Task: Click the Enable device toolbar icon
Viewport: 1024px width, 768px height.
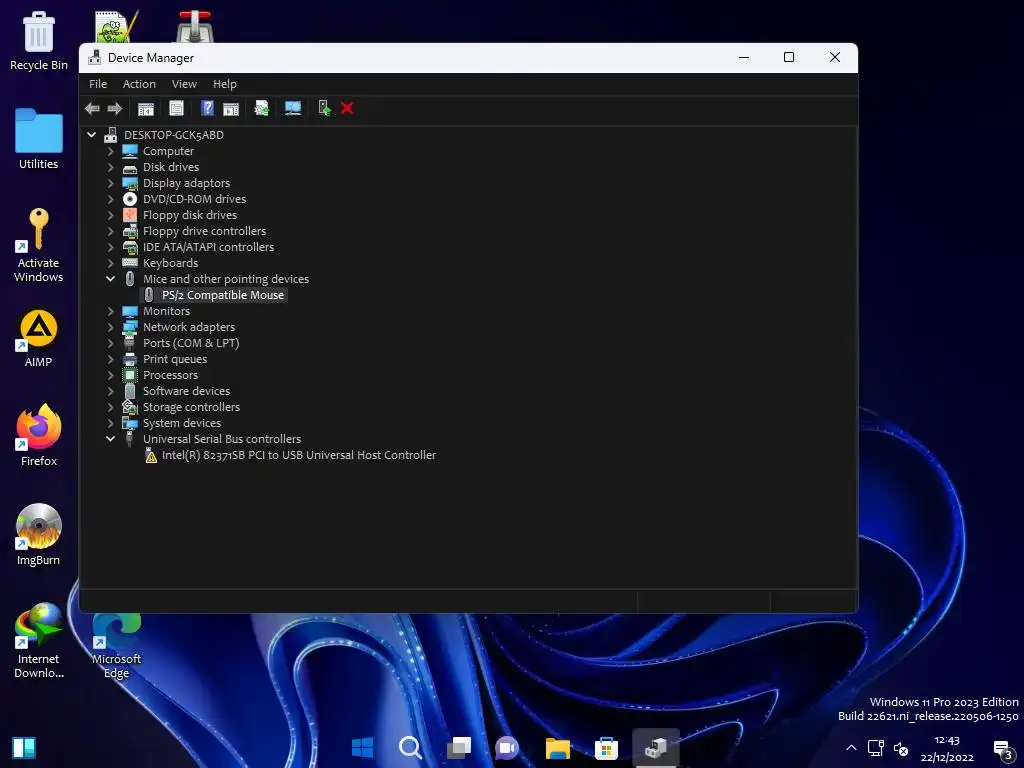Action: point(324,108)
